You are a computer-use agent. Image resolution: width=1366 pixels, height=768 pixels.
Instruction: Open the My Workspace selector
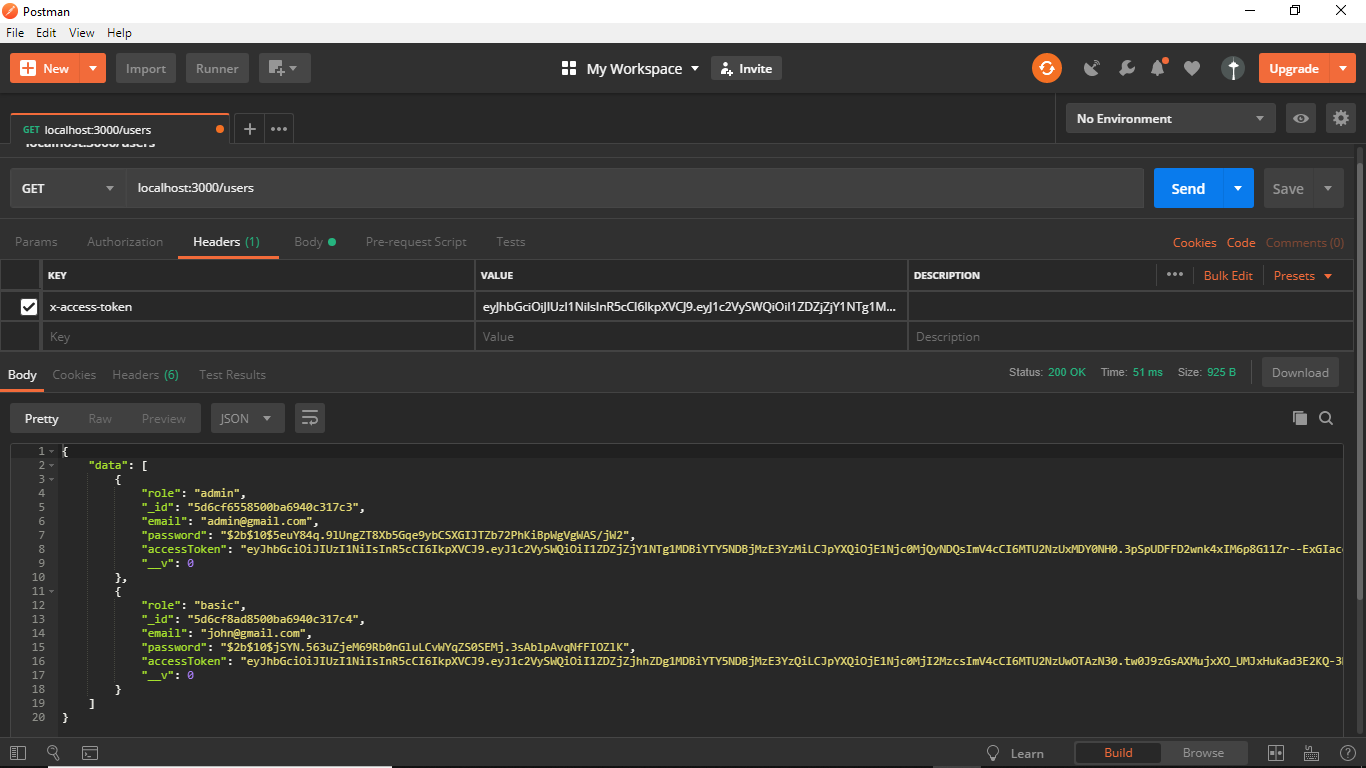click(631, 68)
